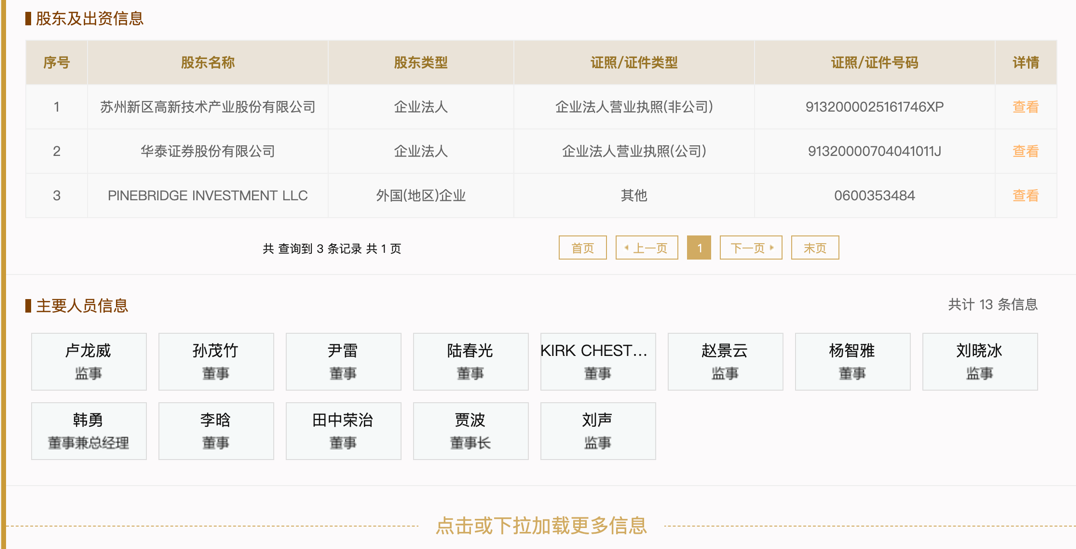Image resolution: width=1076 pixels, height=549 pixels.
Task: Open the 贾波 董事长 card
Action: 470,431
